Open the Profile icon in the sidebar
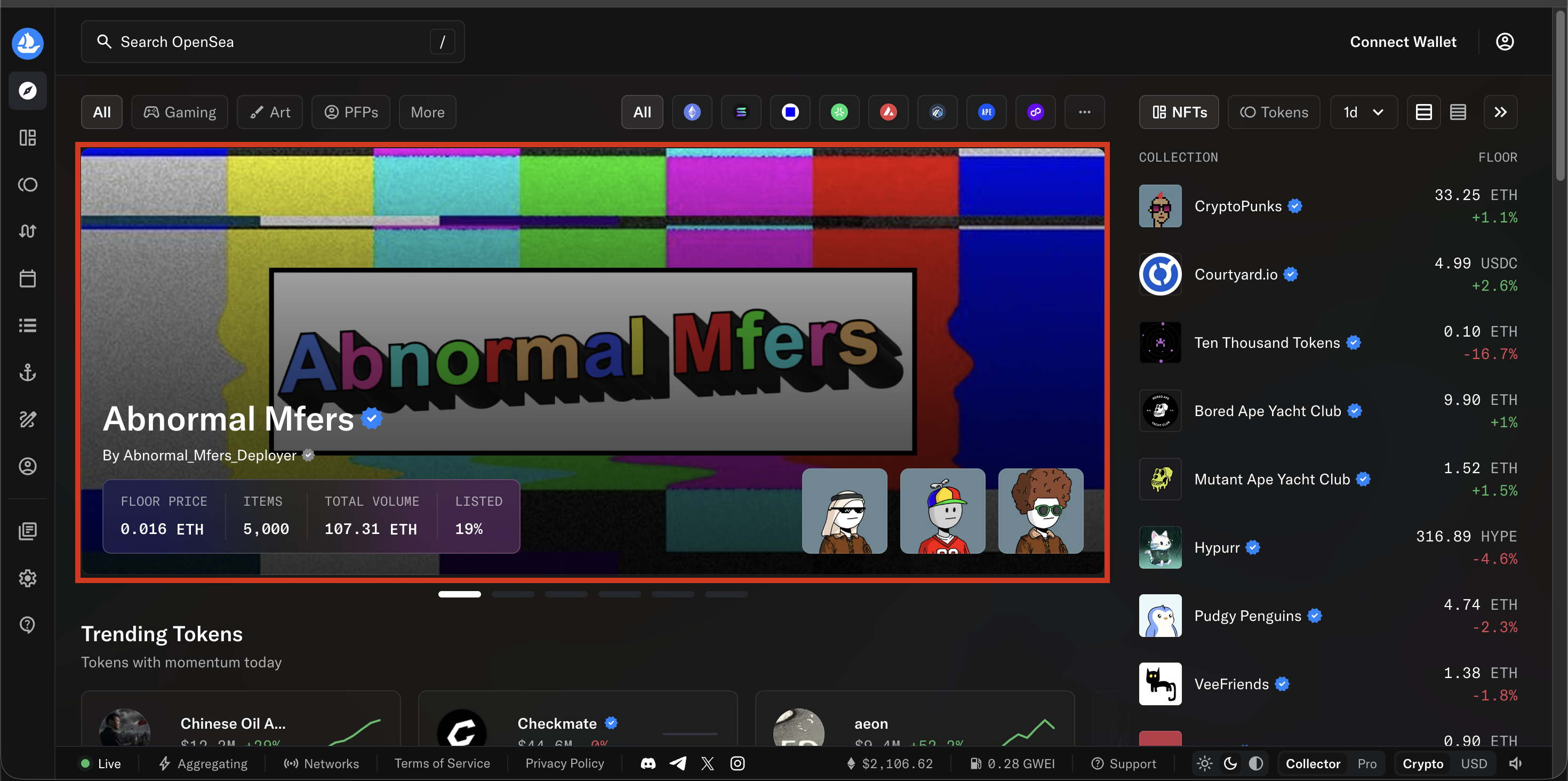1568x781 pixels. 27,466
